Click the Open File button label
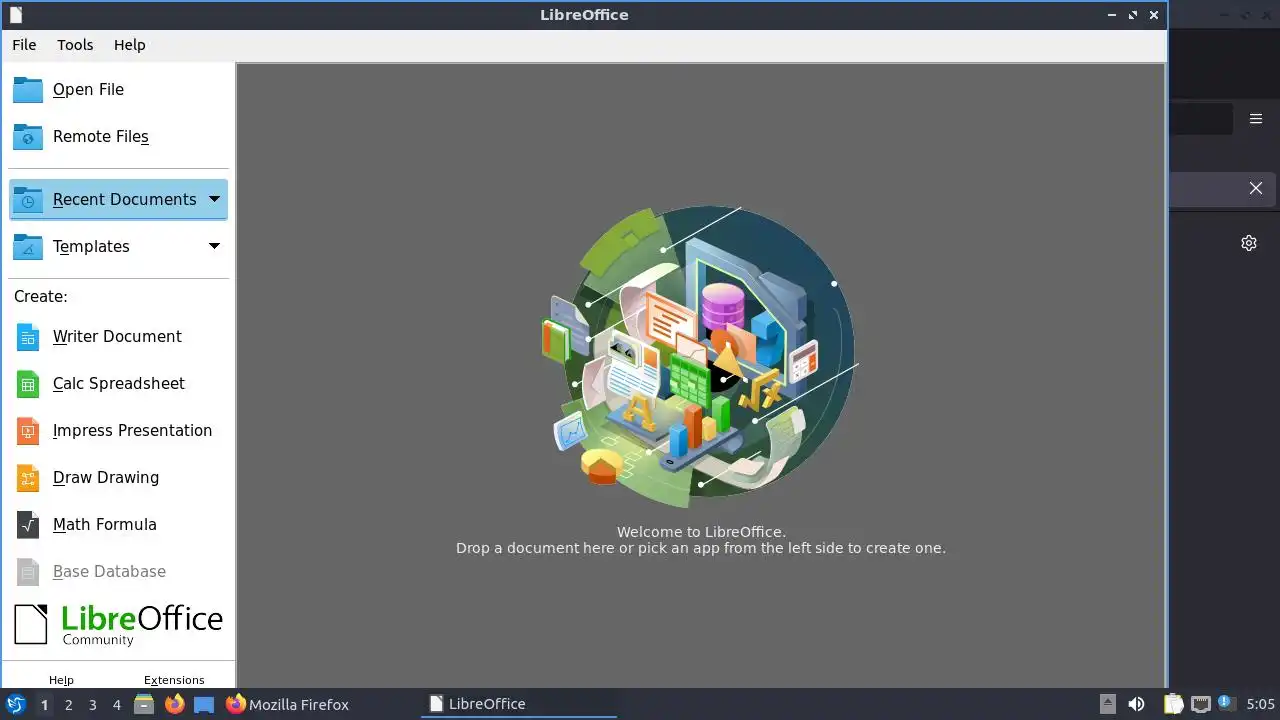 [x=88, y=90]
